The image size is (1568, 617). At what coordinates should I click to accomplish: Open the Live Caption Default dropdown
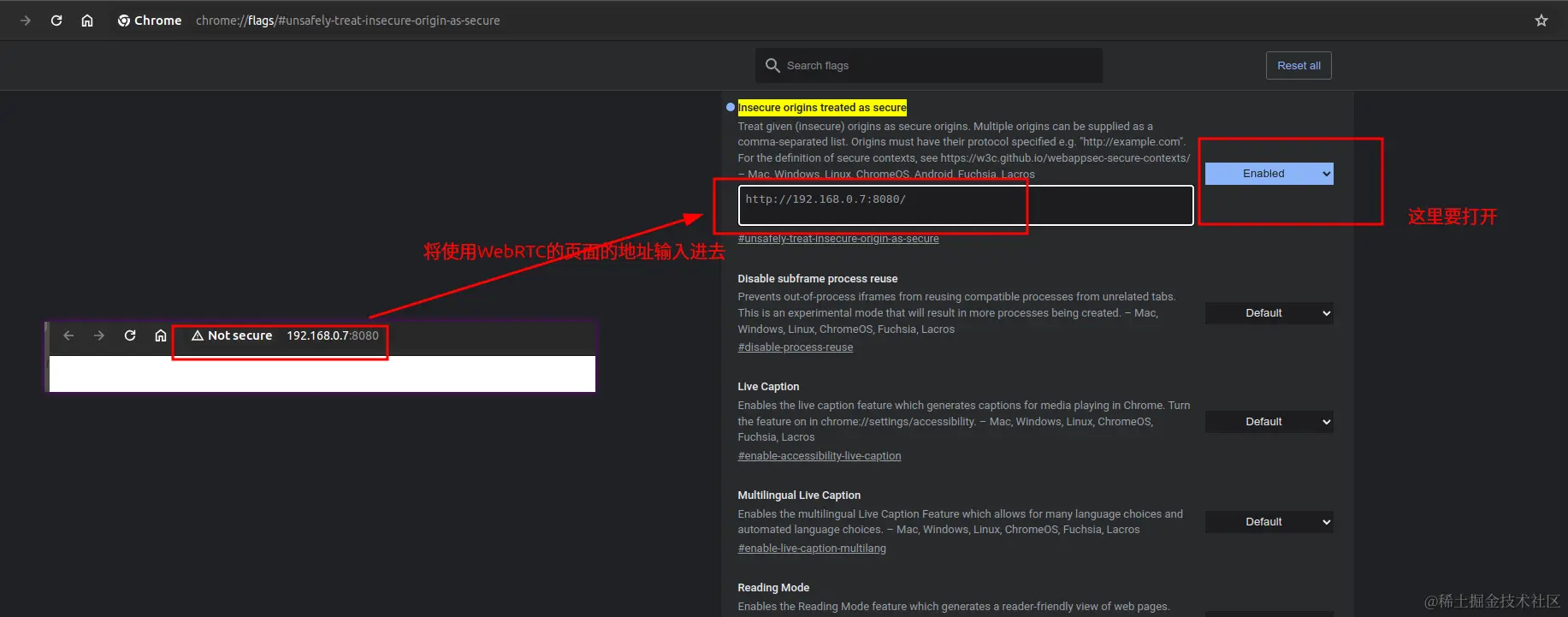click(1269, 422)
